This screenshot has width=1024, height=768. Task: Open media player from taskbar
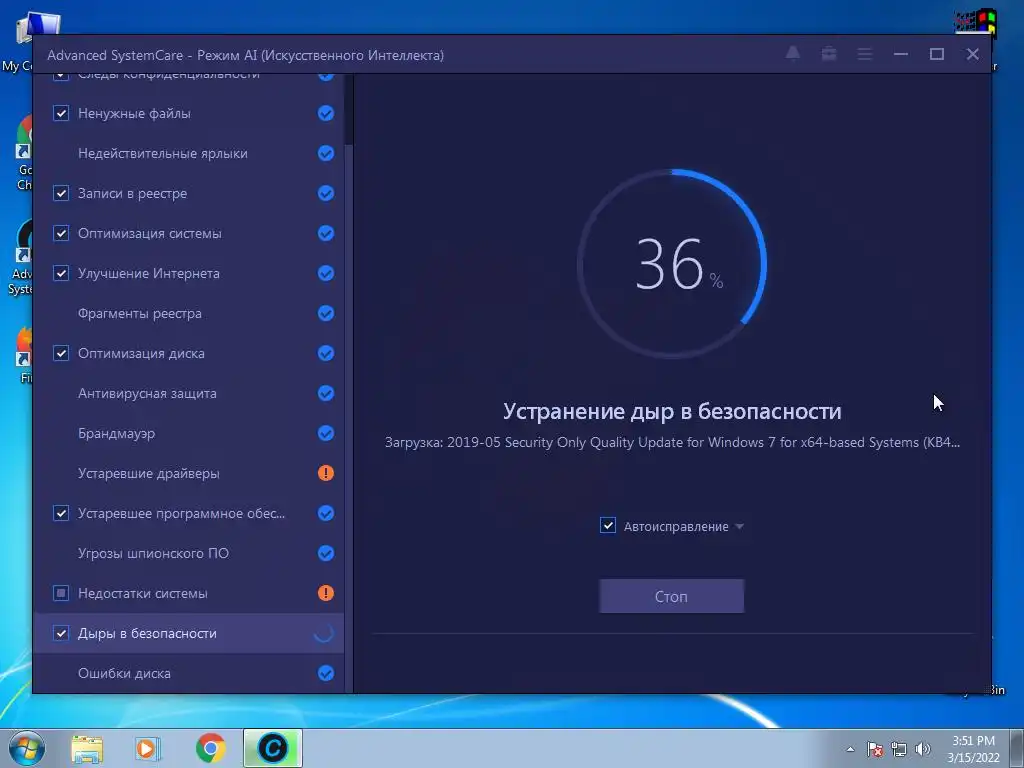(148, 748)
